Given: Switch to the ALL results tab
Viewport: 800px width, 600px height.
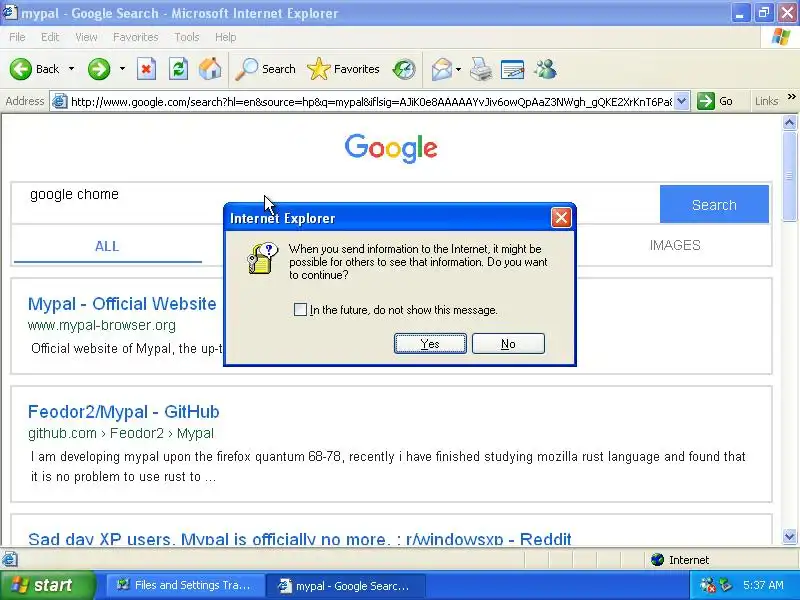Looking at the screenshot, I should coord(107,246).
